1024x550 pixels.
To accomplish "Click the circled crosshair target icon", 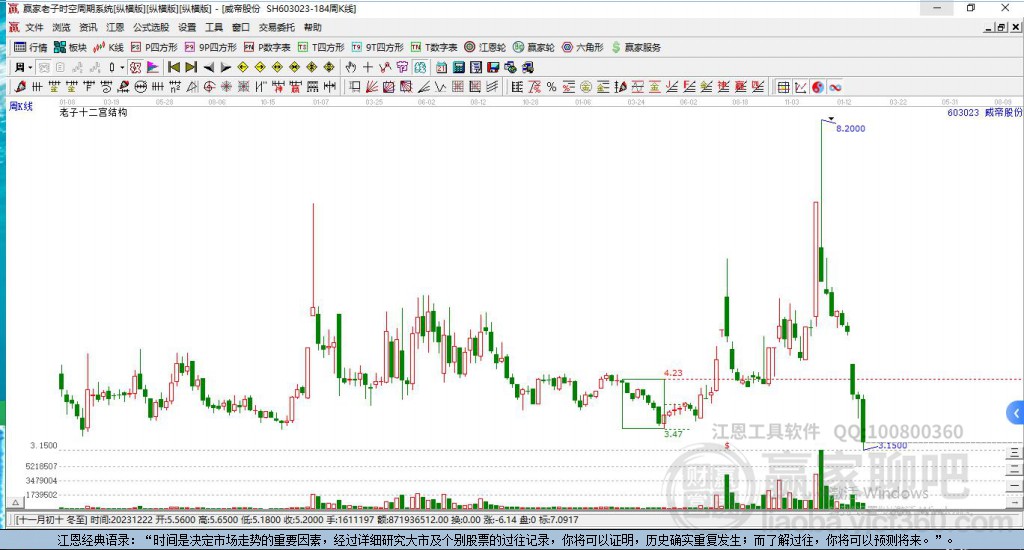I will (x=209, y=87).
